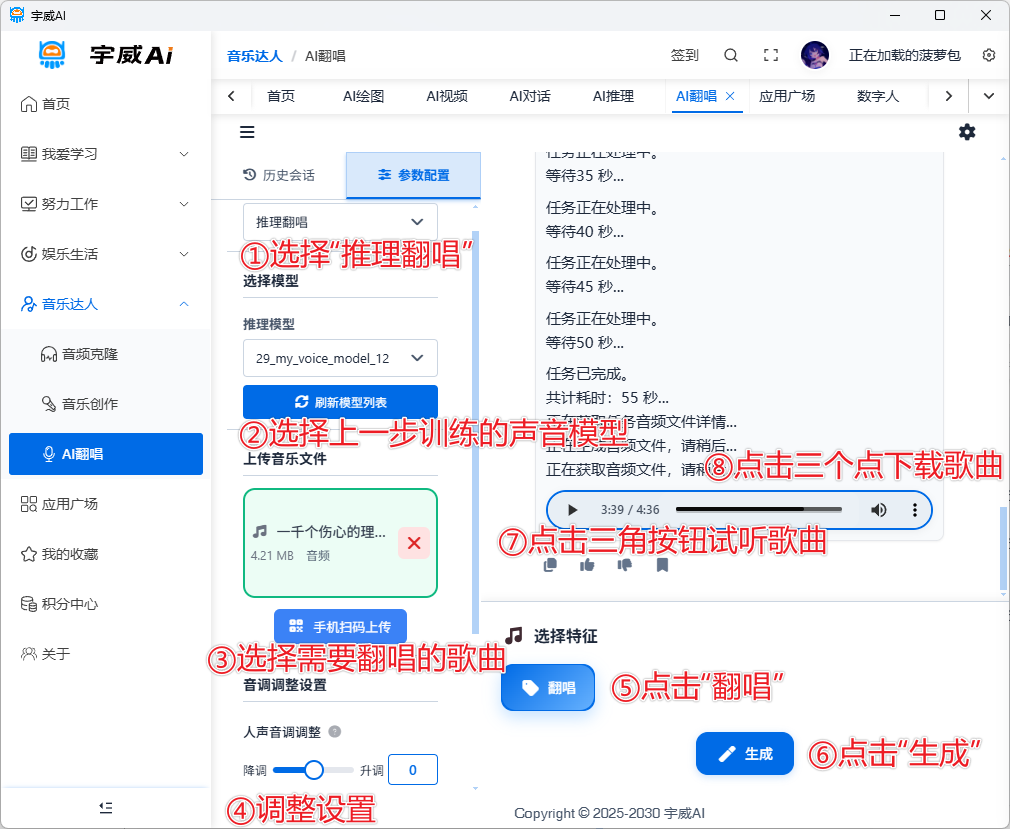The image size is (1010, 829).
Task: Click the 刷新模型列表 button
Action: (x=340, y=402)
